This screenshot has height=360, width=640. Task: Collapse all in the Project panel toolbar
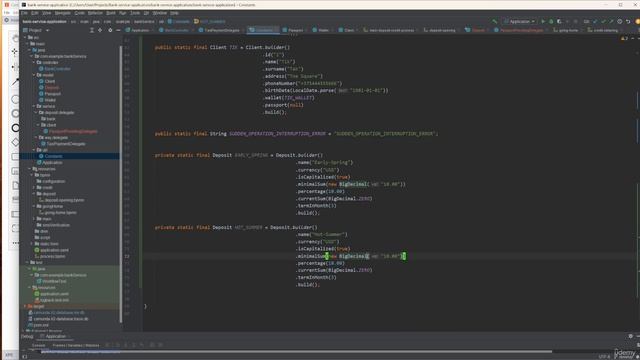pos(91,30)
